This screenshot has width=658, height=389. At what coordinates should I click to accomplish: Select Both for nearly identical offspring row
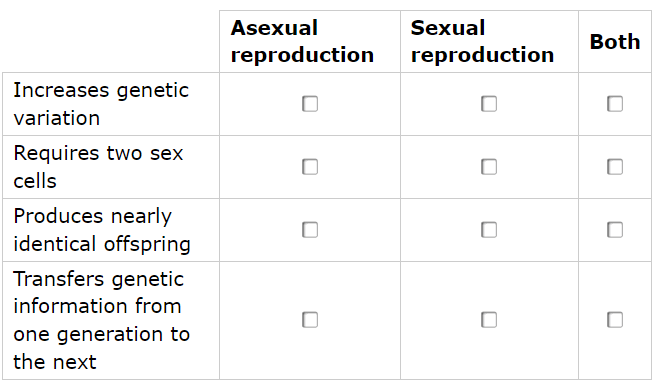point(615,230)
